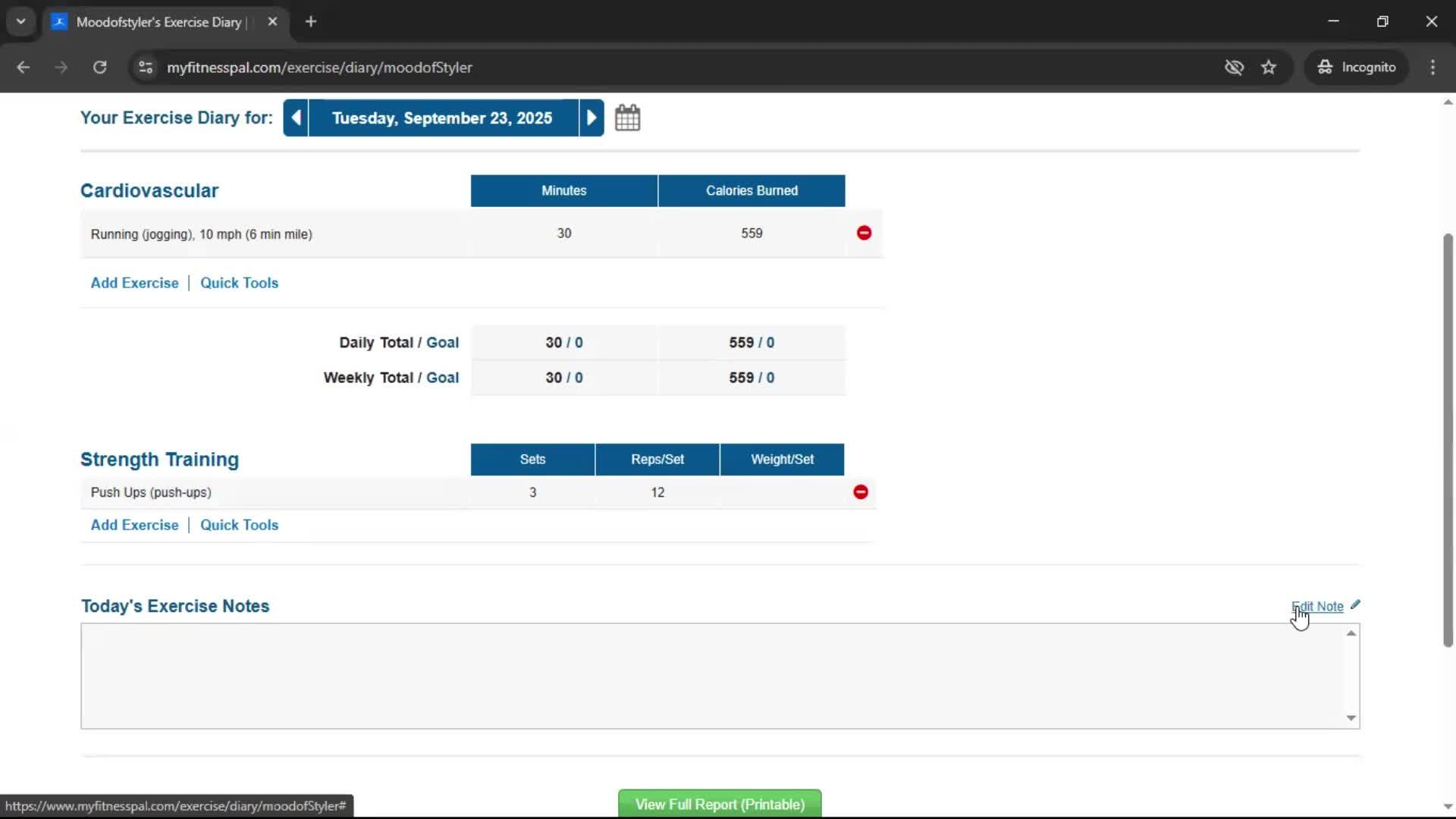Click the Weekly Total minutes 30 / 0

click(x=564, y=378)
